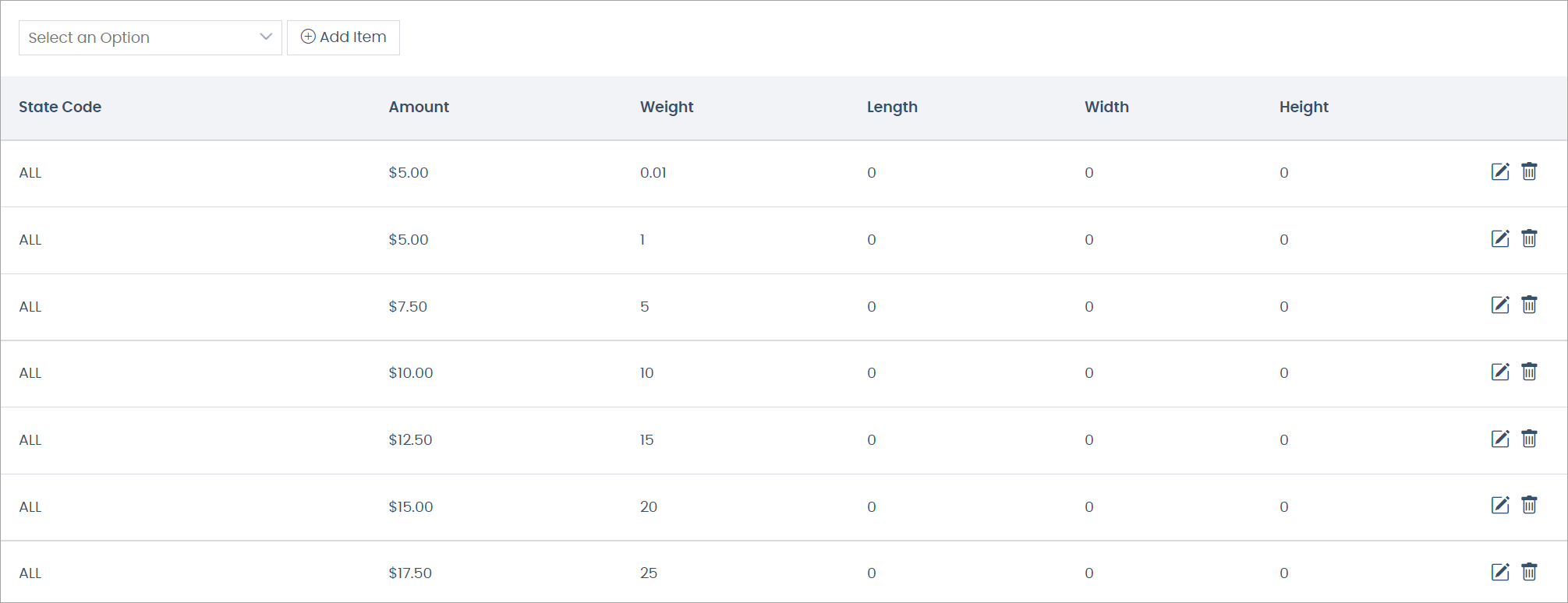The height and width of the screenshot is (603, 1568).
Task: Sort by Amount column header
Action: click(419, 107)
